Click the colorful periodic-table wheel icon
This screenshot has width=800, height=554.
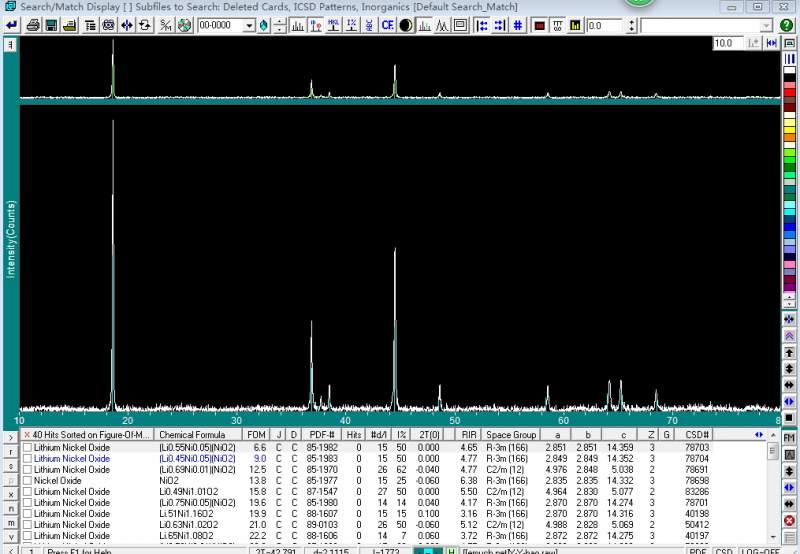click(184, 25)
